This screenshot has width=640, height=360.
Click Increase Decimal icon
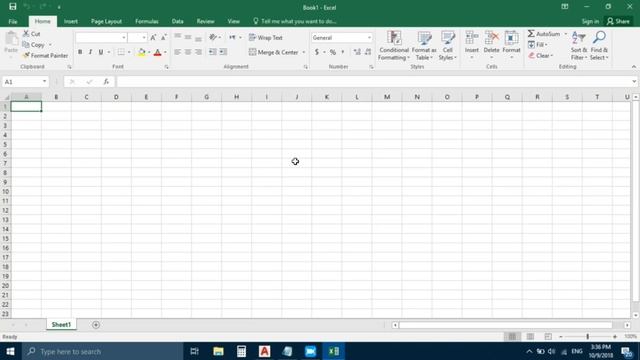[x=357, y=52]
